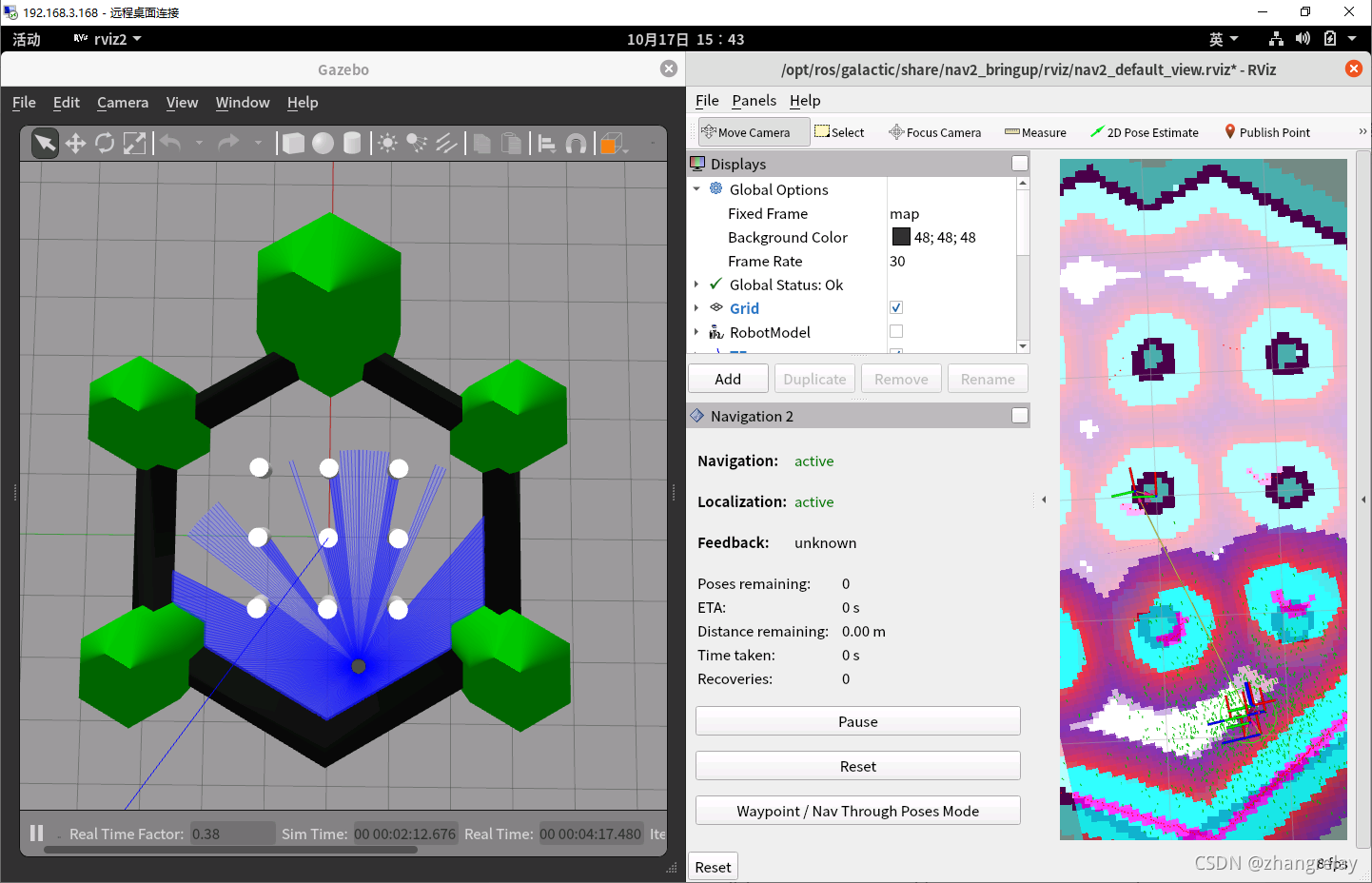Open the redo history dropdown arrow
This screenshot has width=1372, height=883.
pyautogui.click(x=258, y=143)
